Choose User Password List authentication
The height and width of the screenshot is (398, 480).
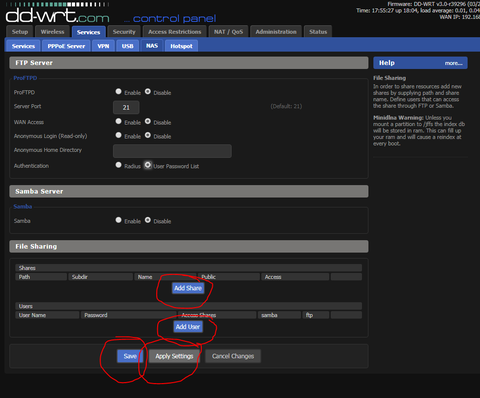coord(148,165)
